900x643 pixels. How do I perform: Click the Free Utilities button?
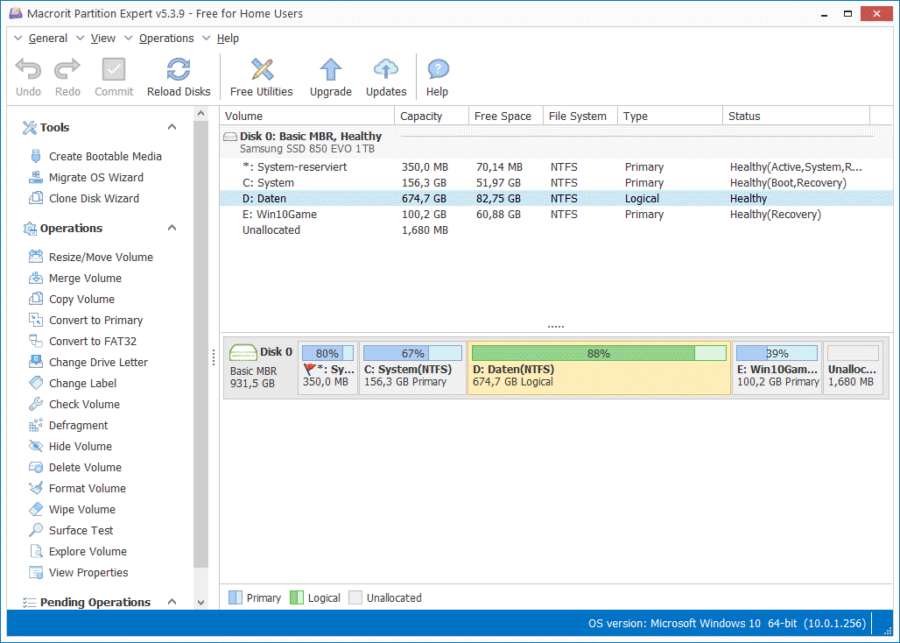(261, 75)
